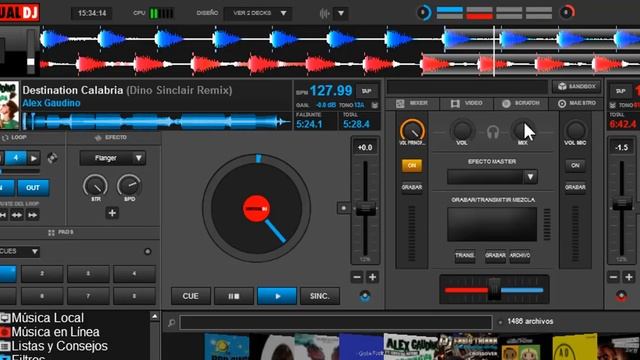Open the Música en Línea folder
The width and height of the screenshot is (640, 360).
(x=50, y=331)
